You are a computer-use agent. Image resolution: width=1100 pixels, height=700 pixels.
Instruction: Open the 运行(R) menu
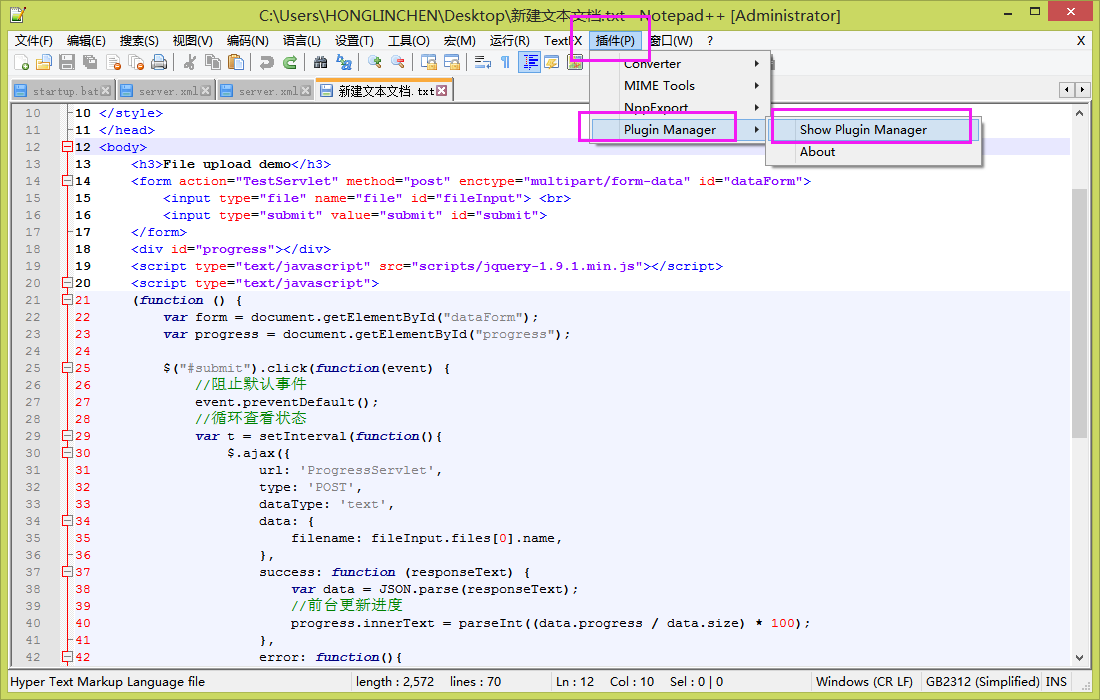coord(510,41)
